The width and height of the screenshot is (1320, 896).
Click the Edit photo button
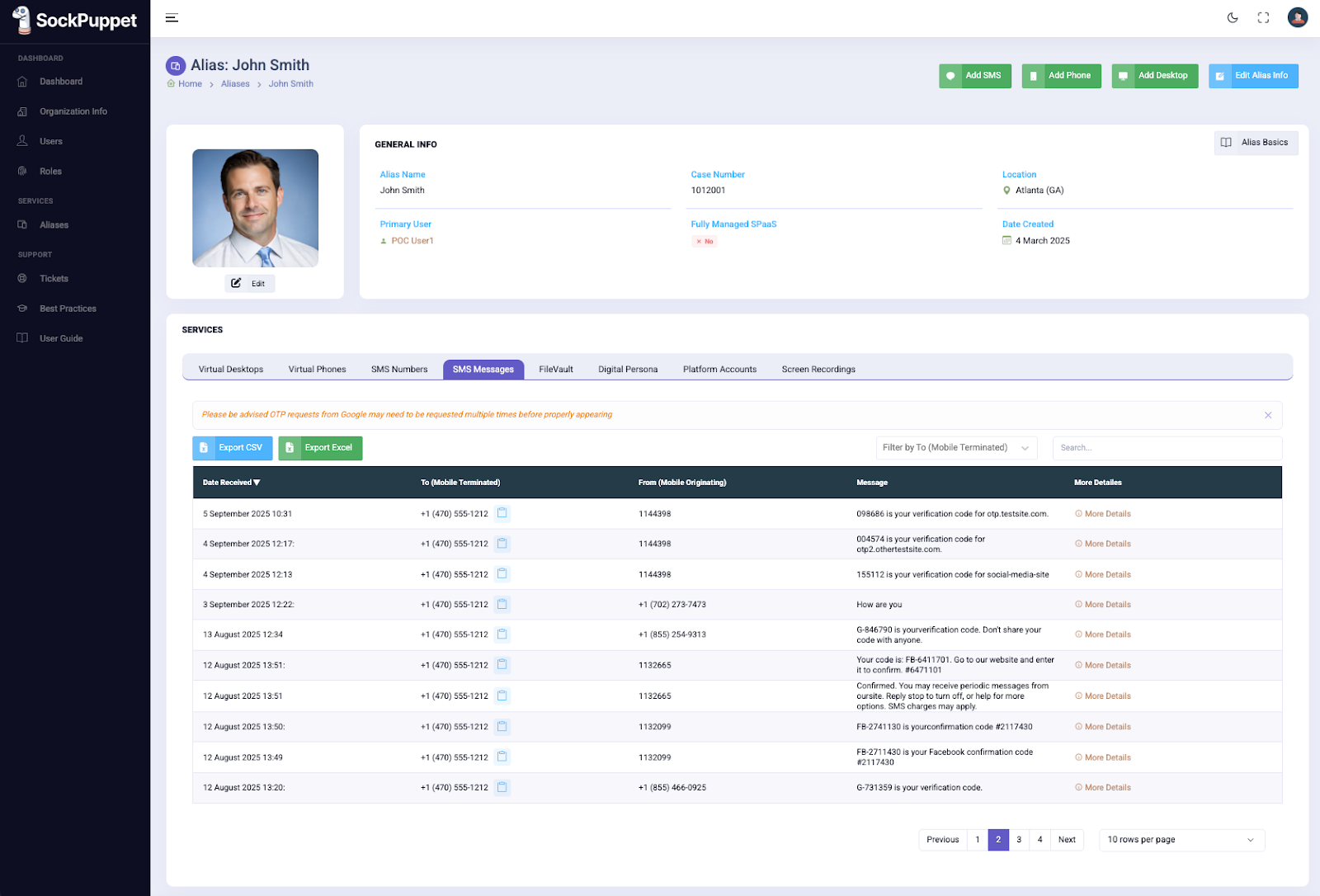[x=249, y=284]
